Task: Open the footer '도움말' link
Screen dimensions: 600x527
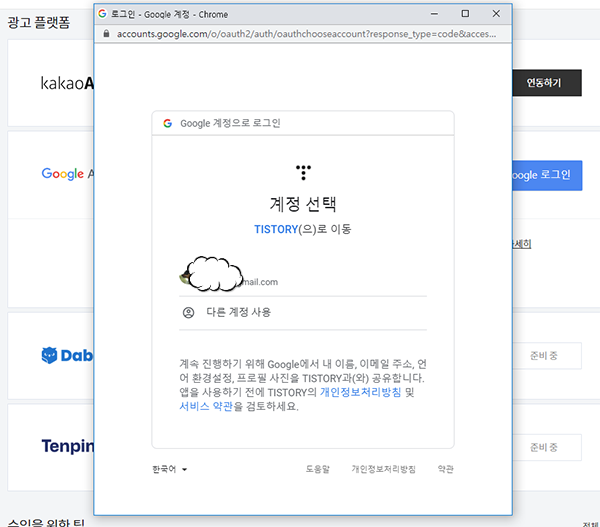Action: tap(317, 469)
